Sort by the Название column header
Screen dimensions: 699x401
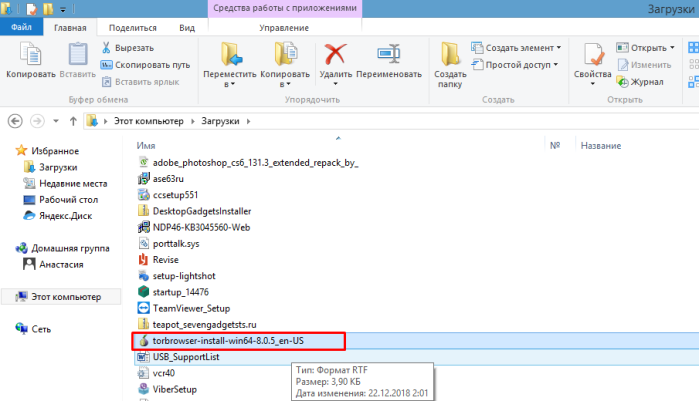click(x=600, y=146)
